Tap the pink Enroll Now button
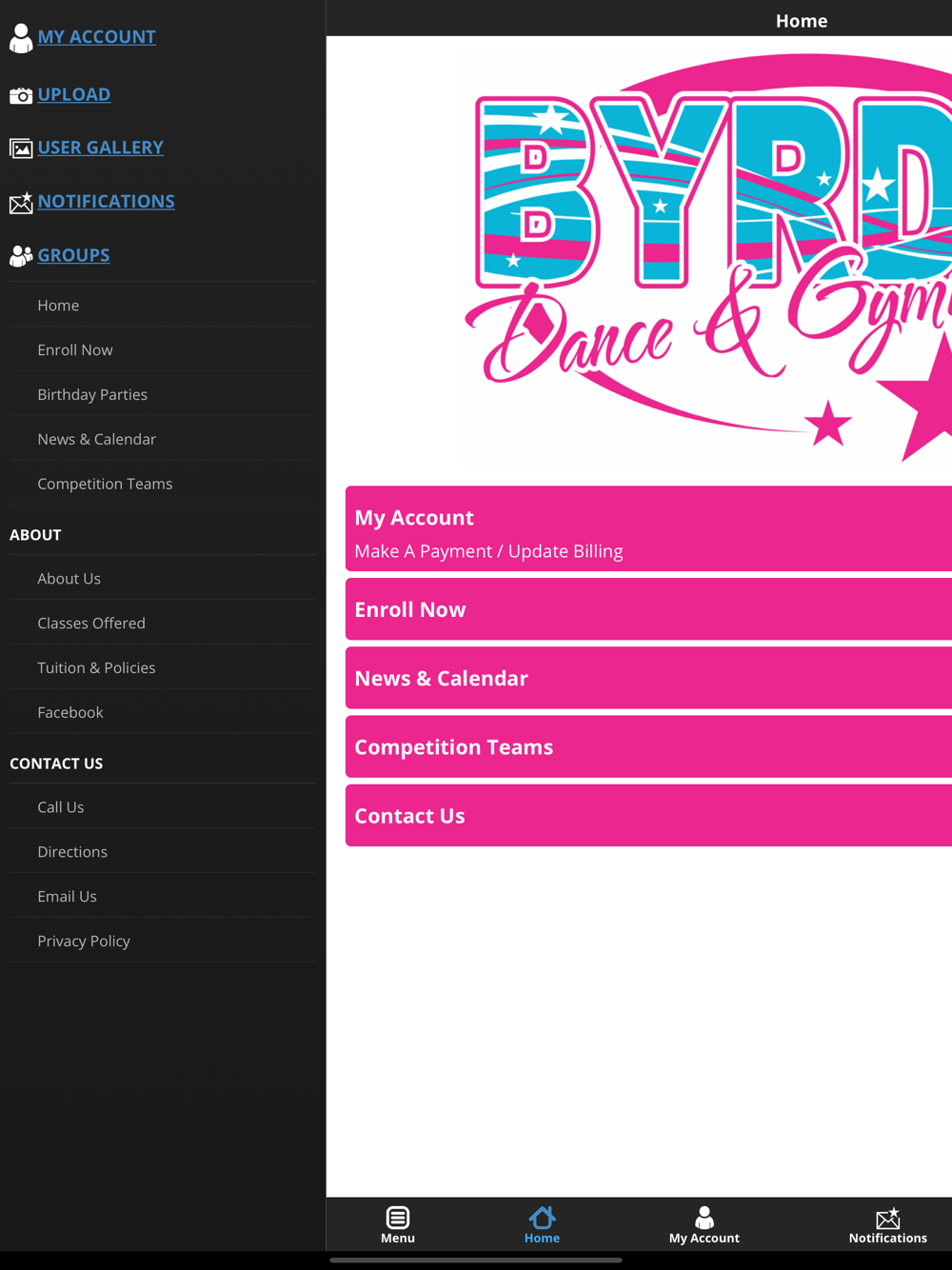The height and width of the screenshot is (1270, 952). (648, 609)
